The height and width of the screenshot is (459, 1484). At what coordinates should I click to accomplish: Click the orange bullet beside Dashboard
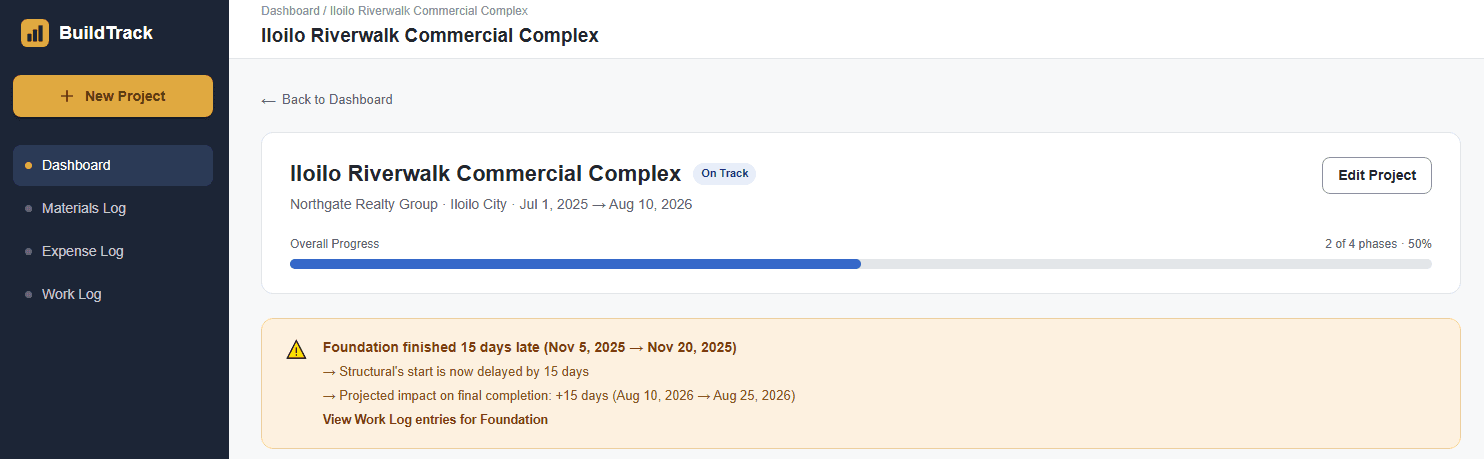point(28,165)
